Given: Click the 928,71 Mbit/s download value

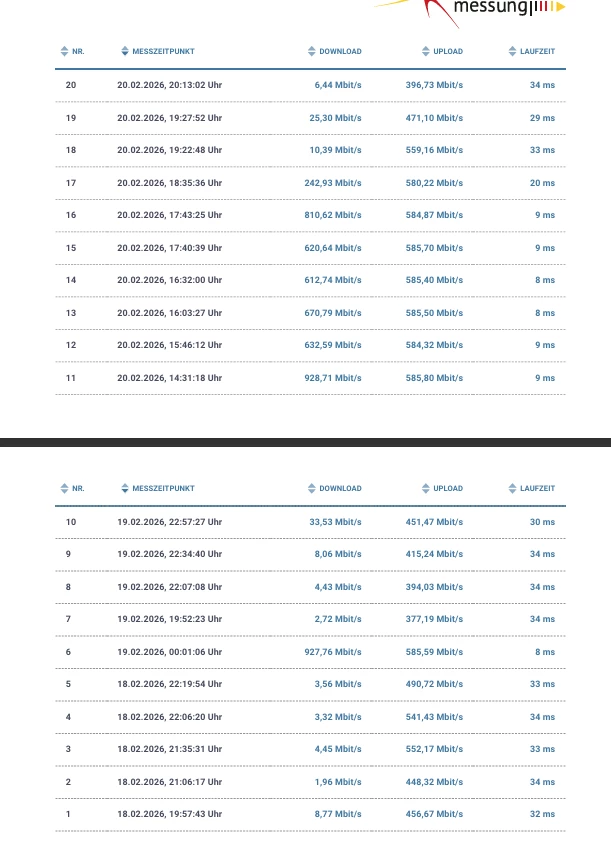Looking at the screenshot, I should pos(333,377).
